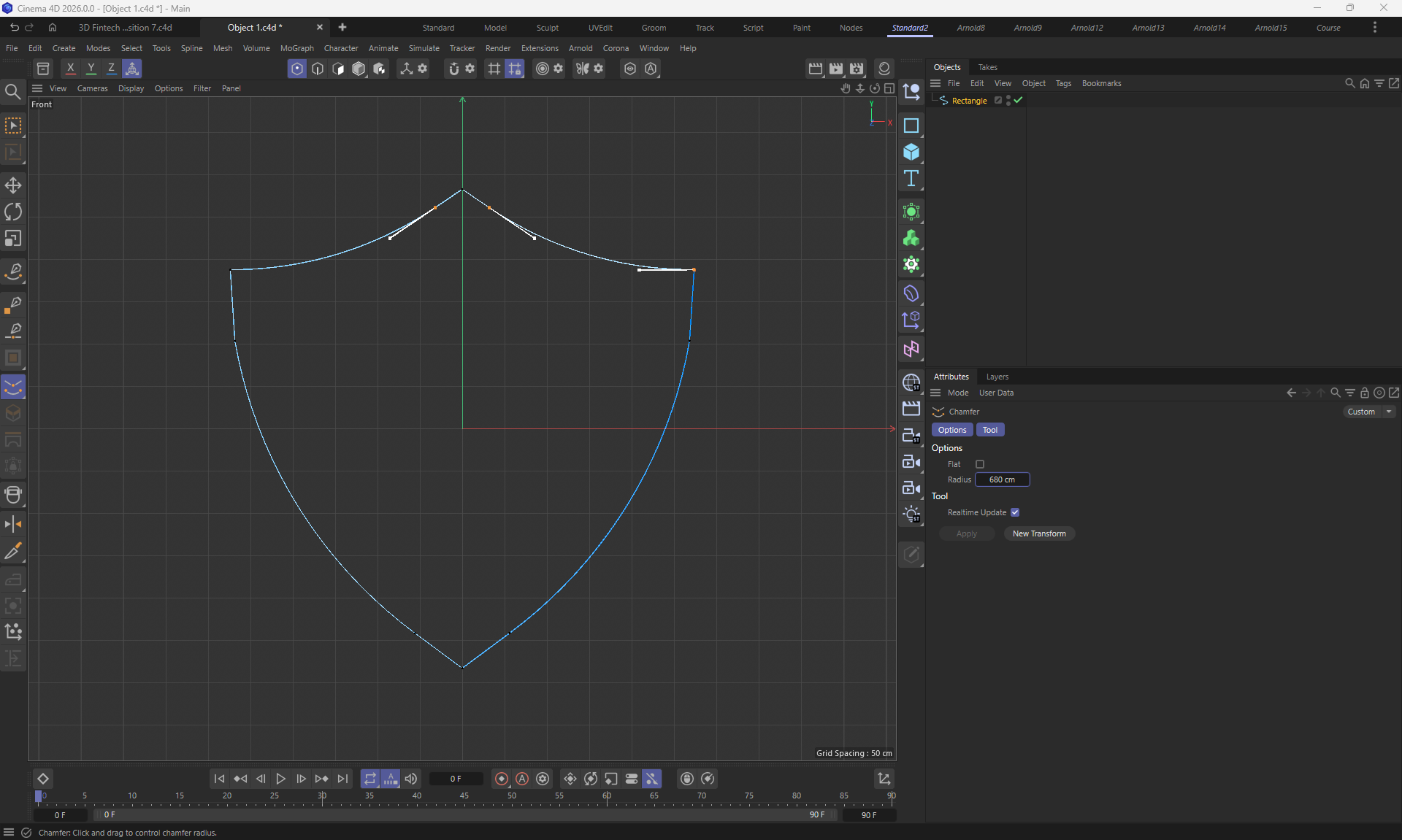Open the Cameras viewport menu

tap(92, 88)
